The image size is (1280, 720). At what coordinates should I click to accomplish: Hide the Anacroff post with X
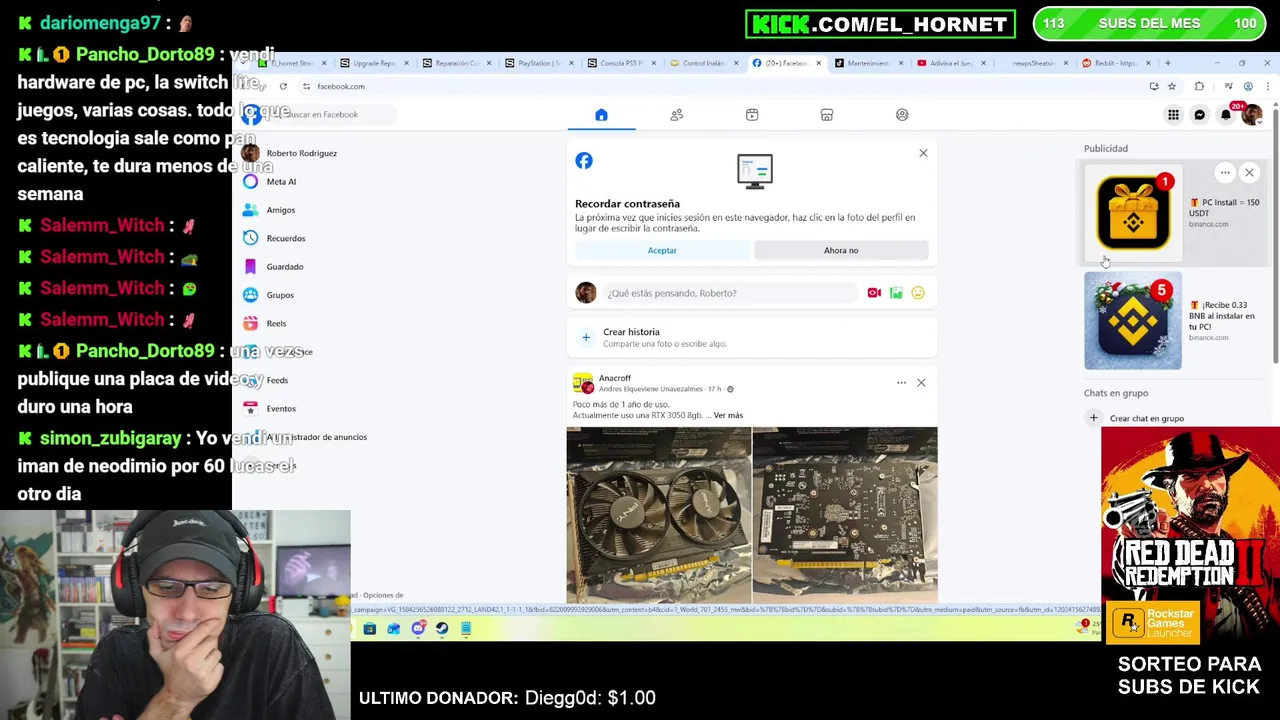[921, 383]
